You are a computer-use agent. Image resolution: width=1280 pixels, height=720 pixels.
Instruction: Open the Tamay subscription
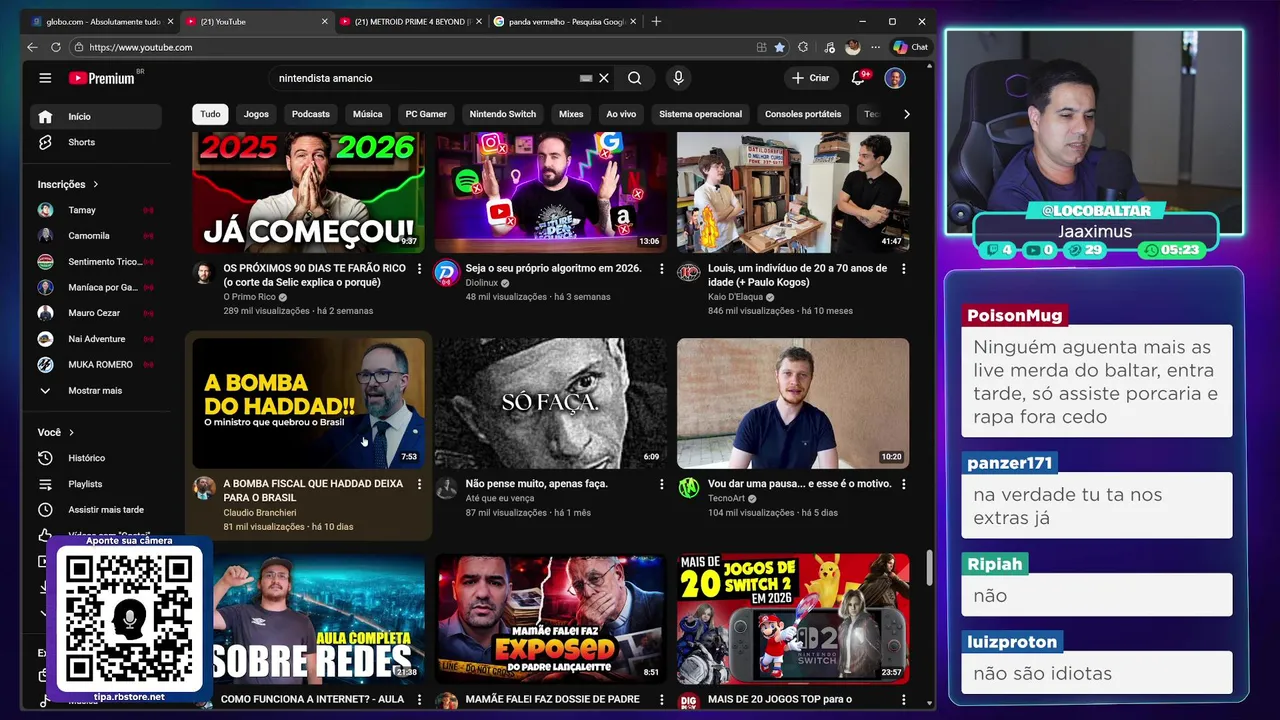click(95, 210)
